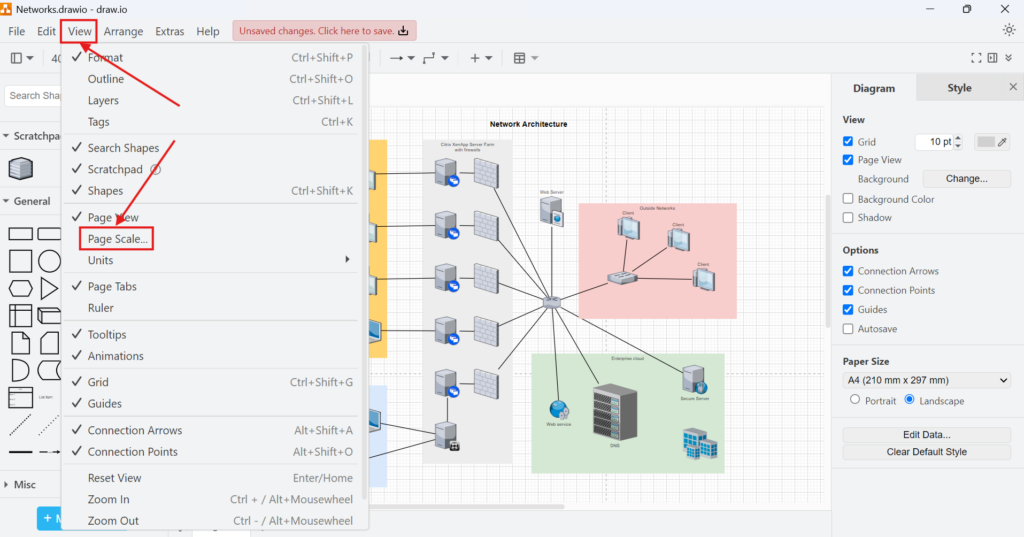Enable the Background Color checkbox
The image size is (1024, 537).
point(848,199)
